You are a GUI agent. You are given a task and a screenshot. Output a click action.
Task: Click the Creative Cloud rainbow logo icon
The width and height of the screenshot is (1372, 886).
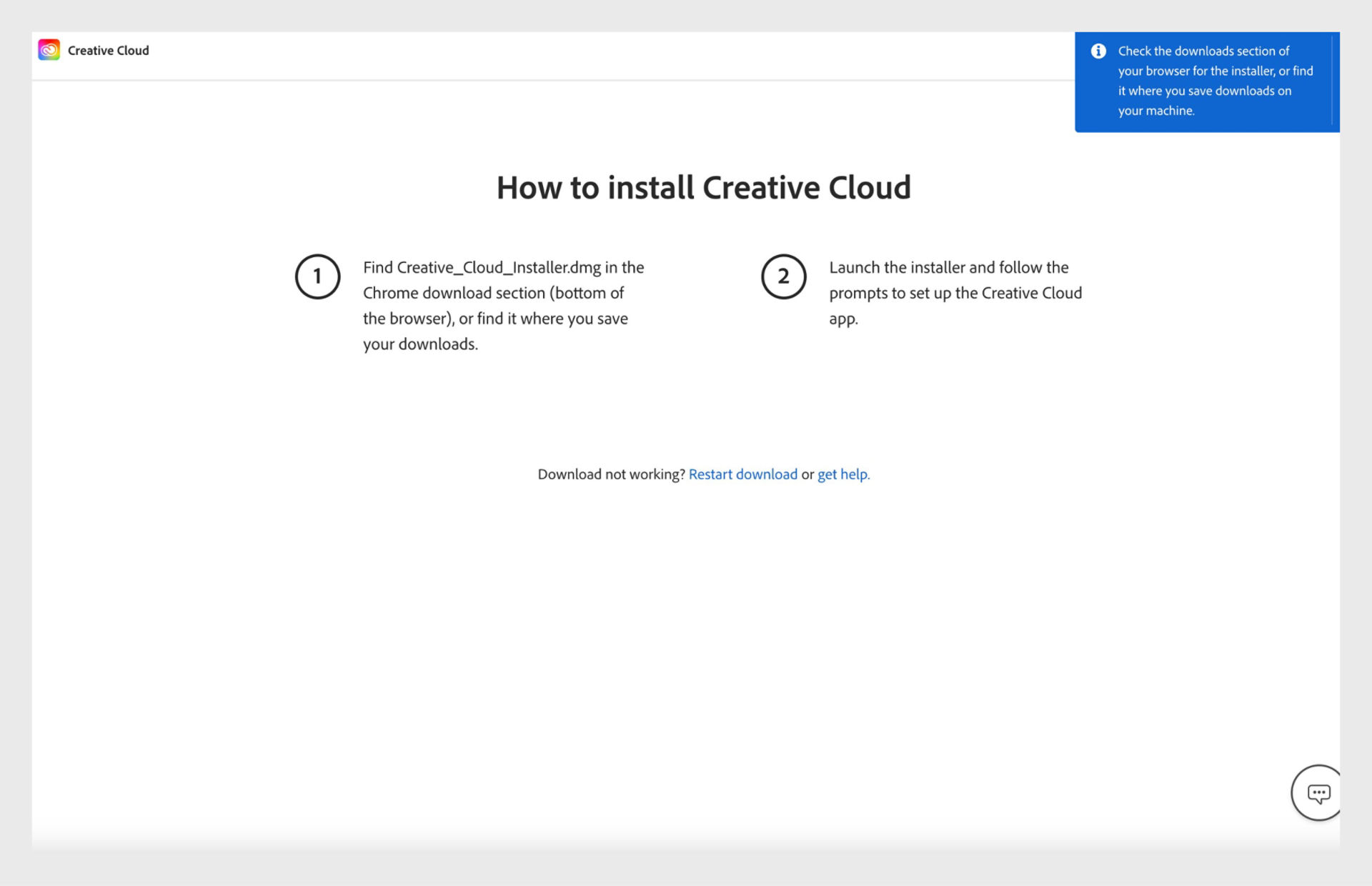[x=49, y=50]
